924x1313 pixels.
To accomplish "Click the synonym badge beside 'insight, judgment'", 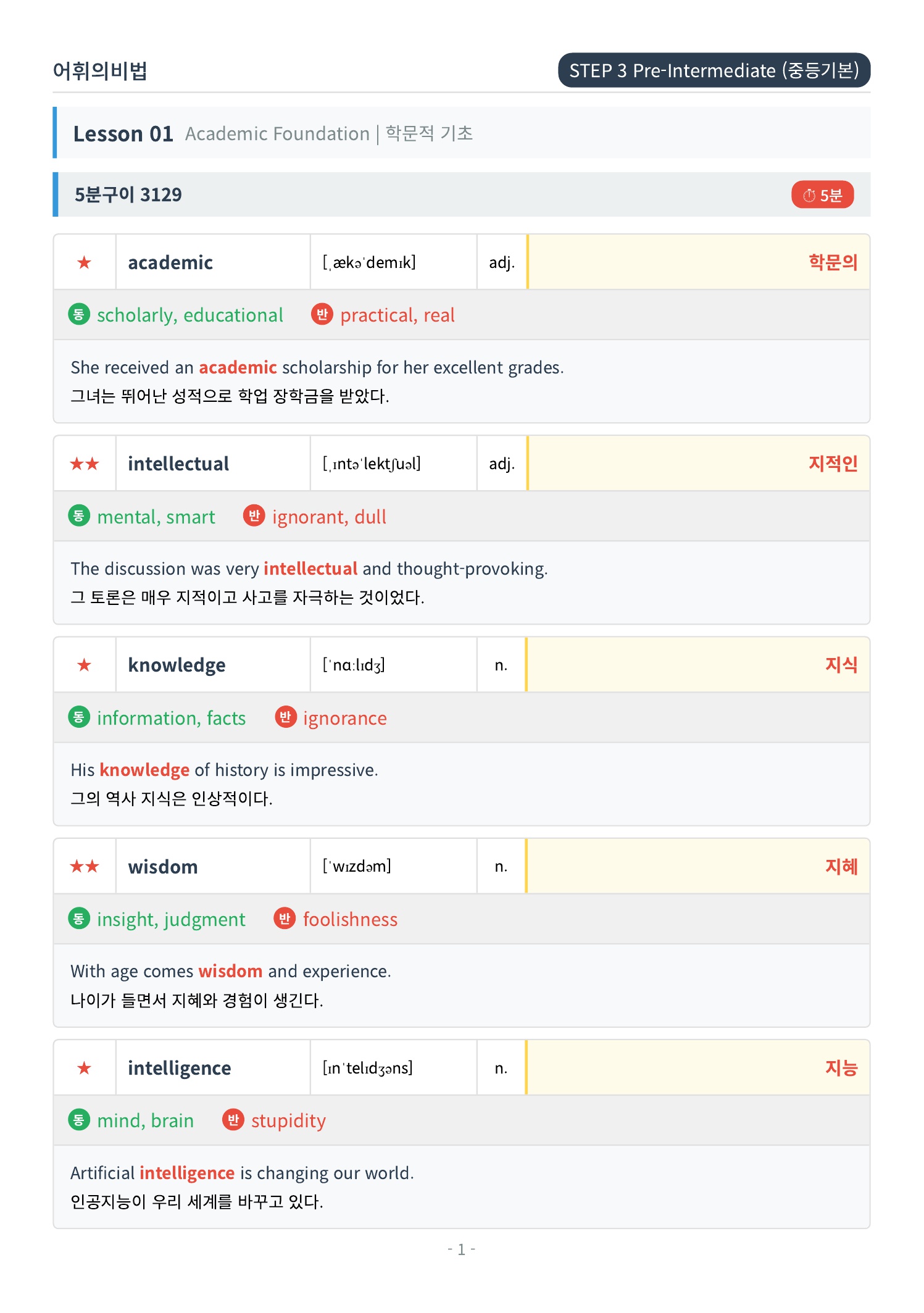I will [x=79, y=919].
